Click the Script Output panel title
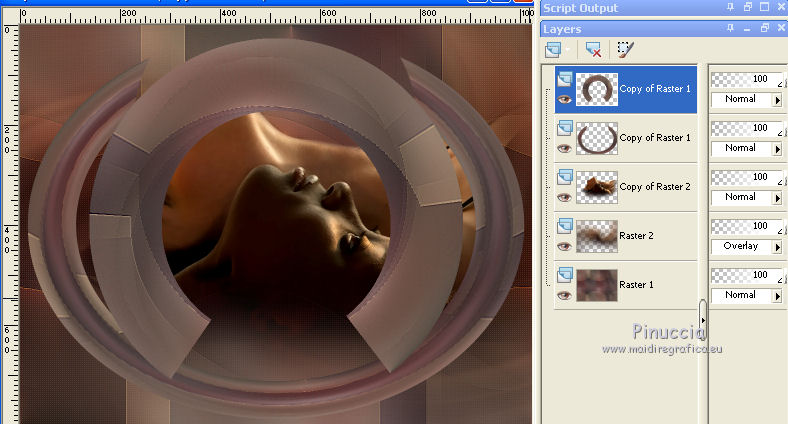The height and width of the screenshot is (424, 788). (x=581, y=8)
